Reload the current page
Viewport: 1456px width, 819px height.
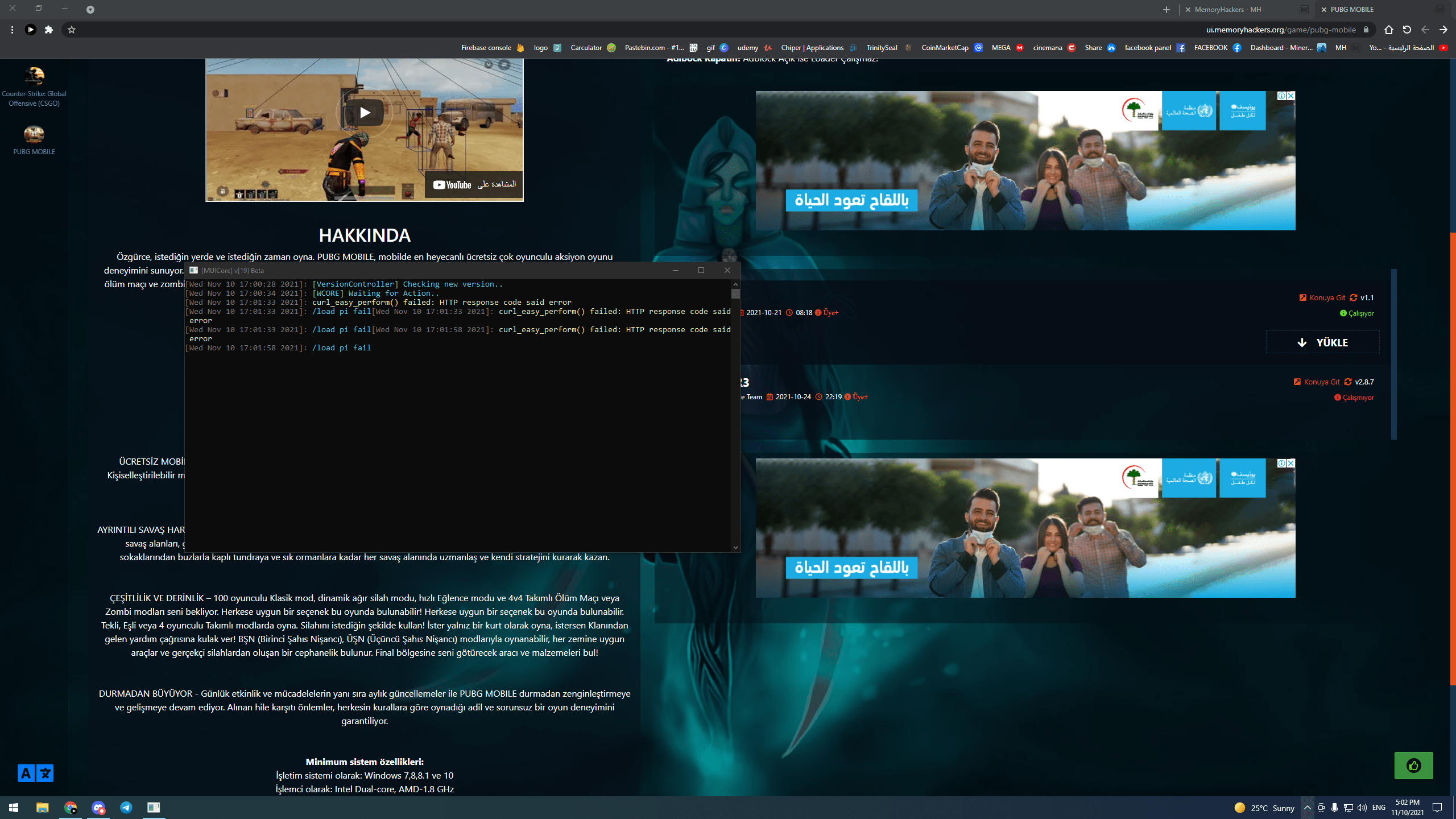tap(1407, 30)
